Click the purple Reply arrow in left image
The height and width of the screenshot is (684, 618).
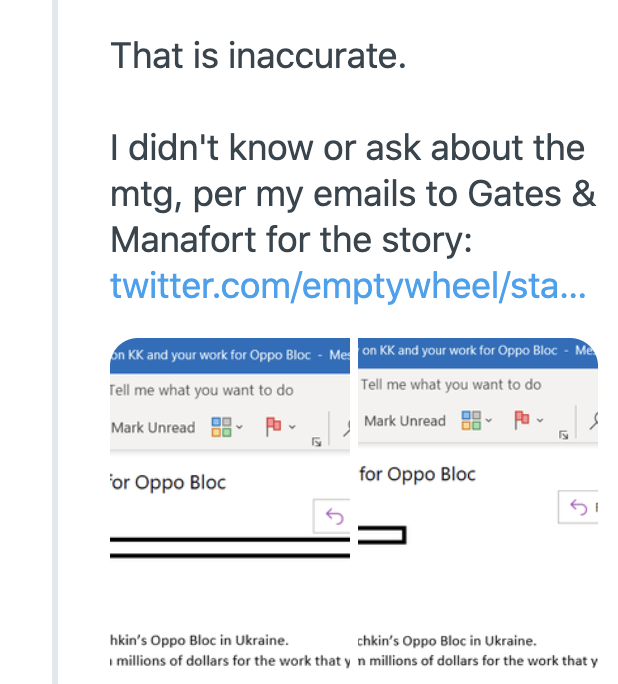tap(335, 516)
